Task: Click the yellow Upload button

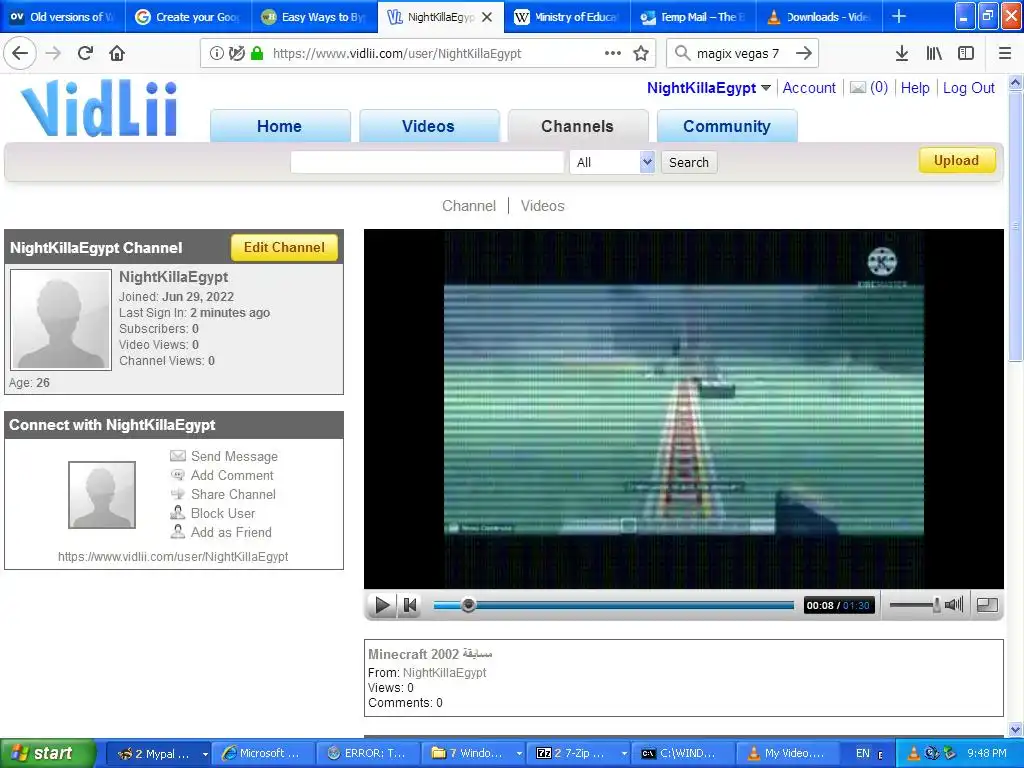Action: (957, 161)
